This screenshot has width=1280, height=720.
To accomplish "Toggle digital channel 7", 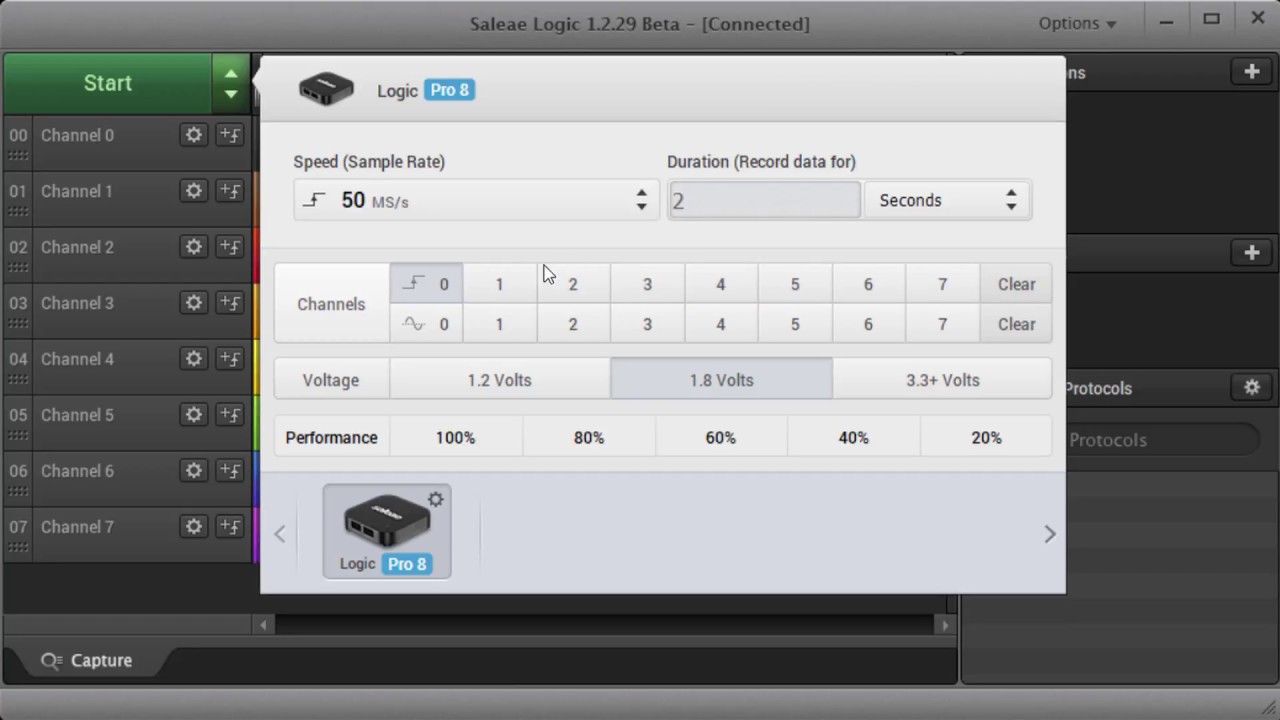I will tap(942, 284).
